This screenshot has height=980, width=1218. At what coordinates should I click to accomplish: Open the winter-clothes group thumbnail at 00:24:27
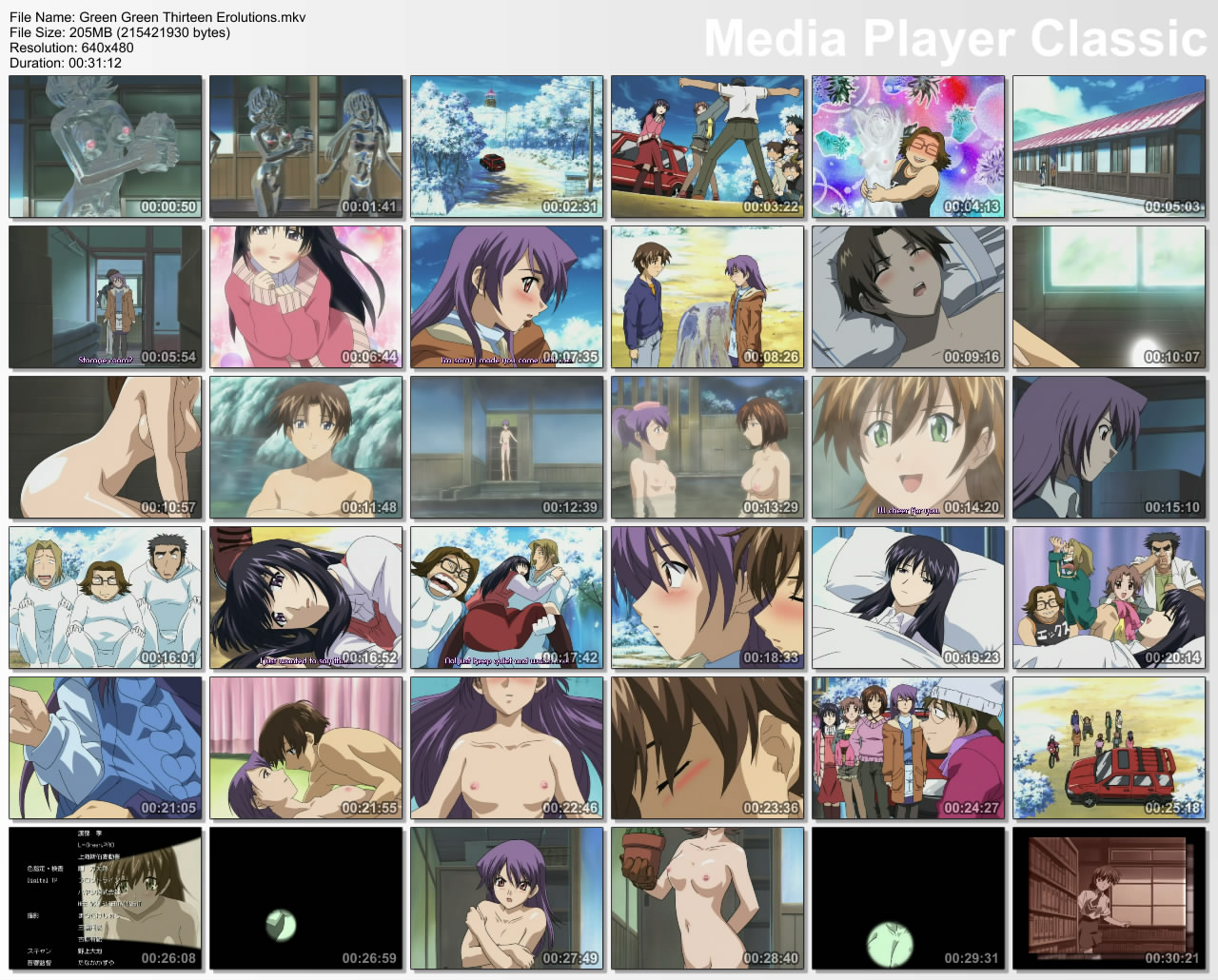pyautogui.click(x=909, y=748)
